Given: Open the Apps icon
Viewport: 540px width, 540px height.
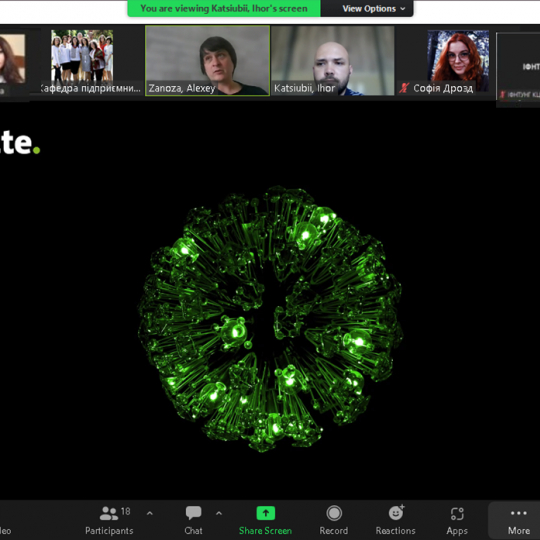Looking at the screenshot, I should click(x=457, y=513).
